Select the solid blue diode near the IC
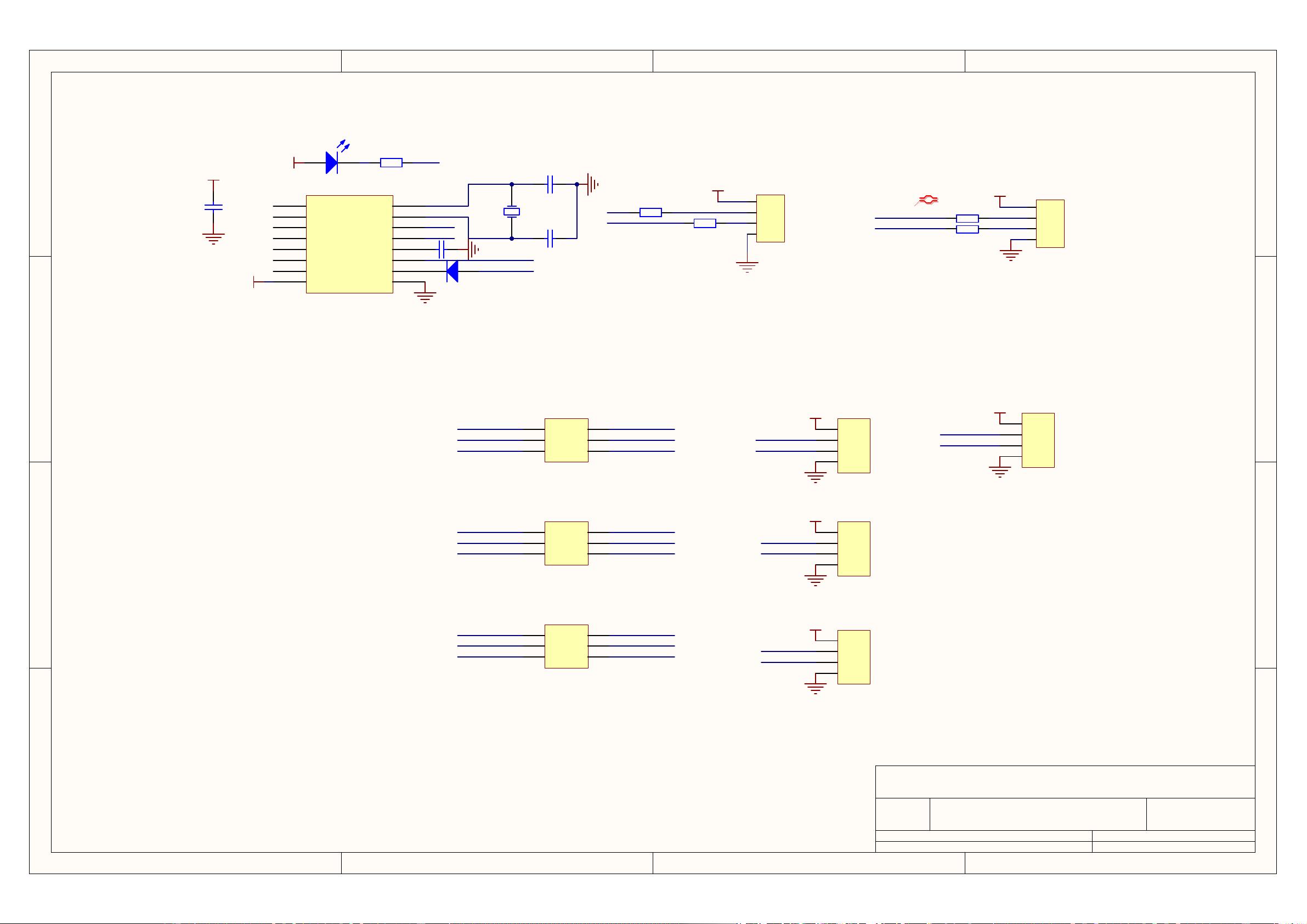The image size is (1307, 924). (452, 271)
